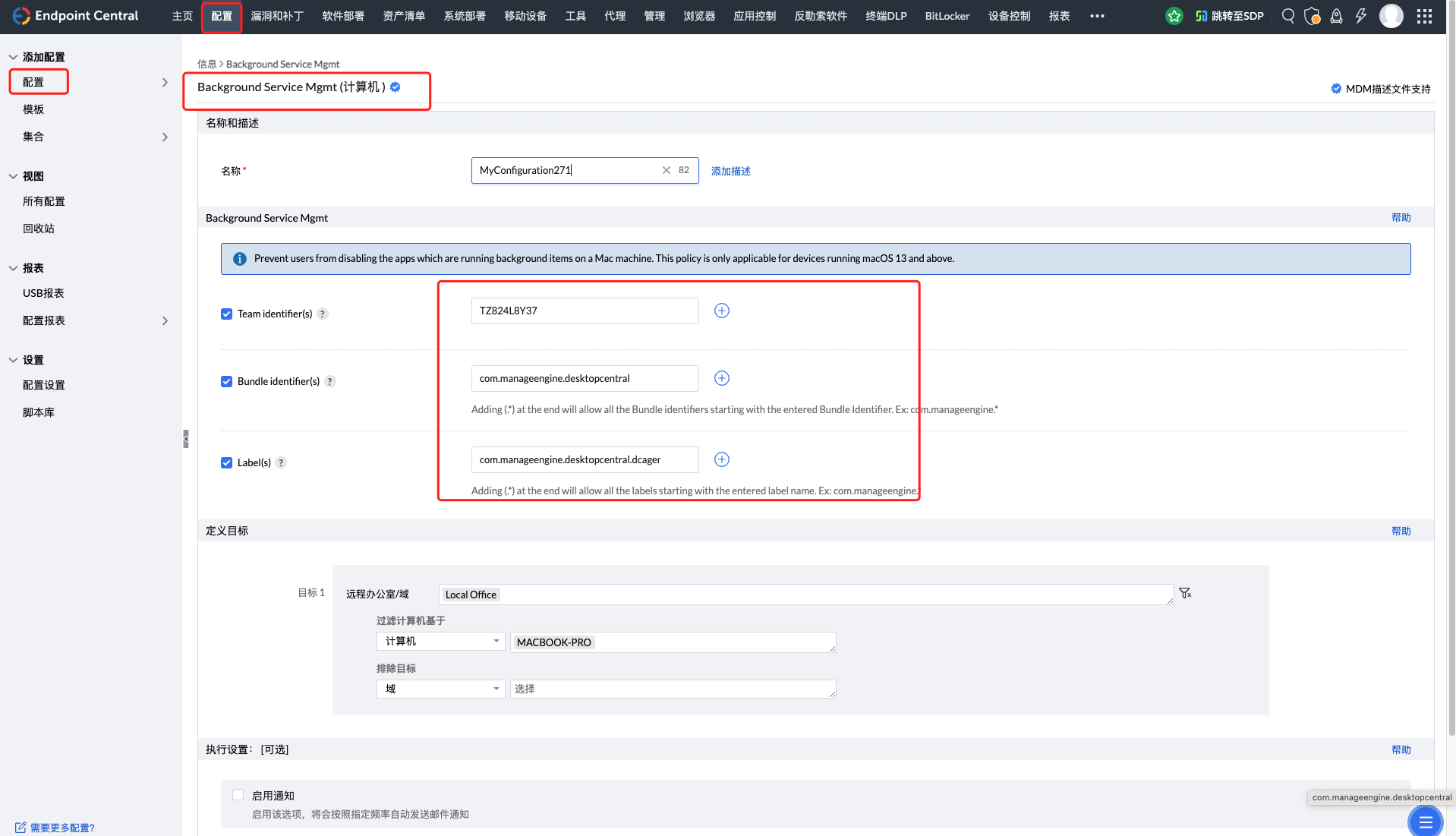Expand the 配置报表 submenu arrow
1456x836 pixels.
[x=165, y=320]
